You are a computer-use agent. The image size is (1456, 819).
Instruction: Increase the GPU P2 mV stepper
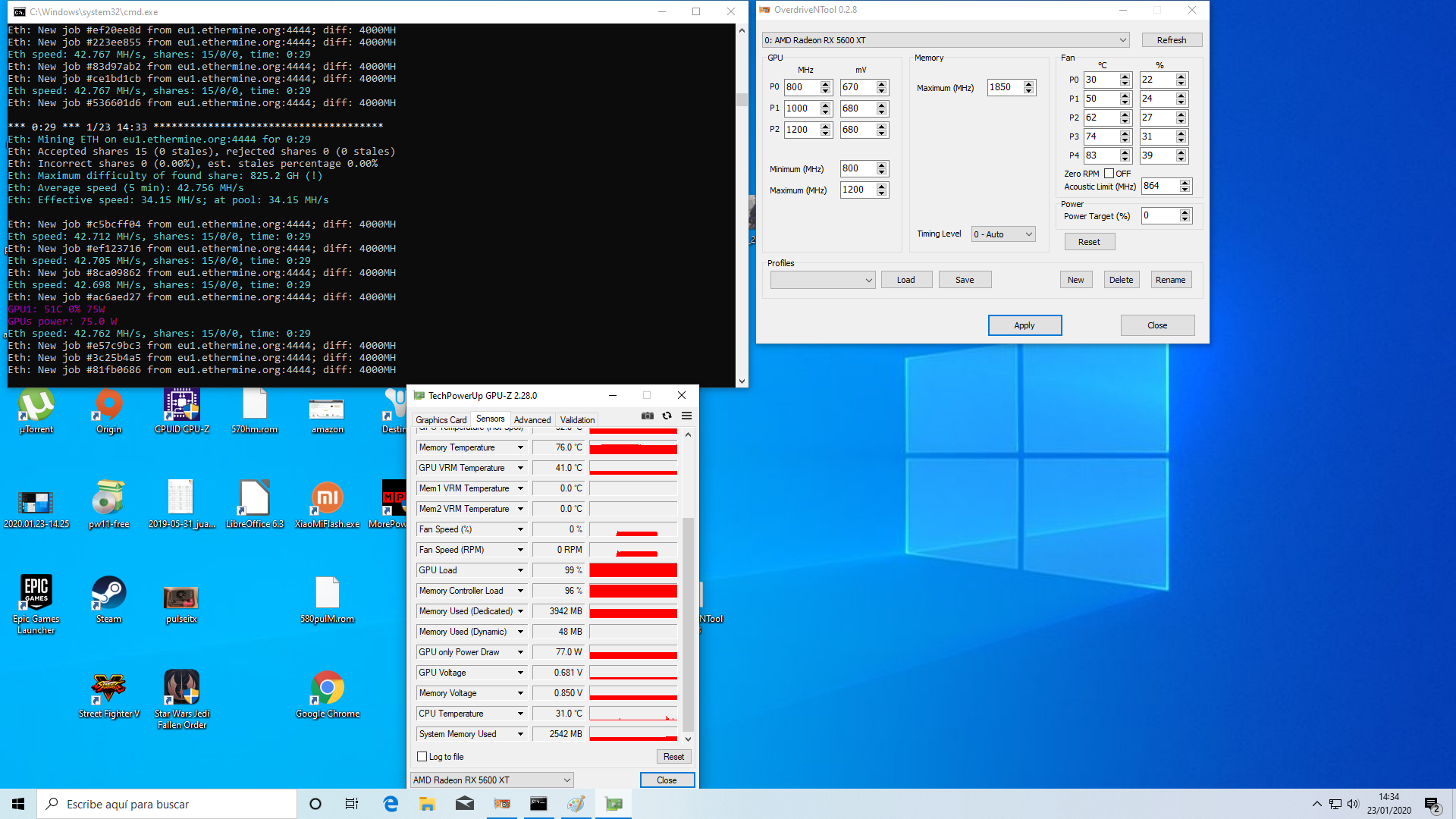pyautogui.click(x=882, y=127)
